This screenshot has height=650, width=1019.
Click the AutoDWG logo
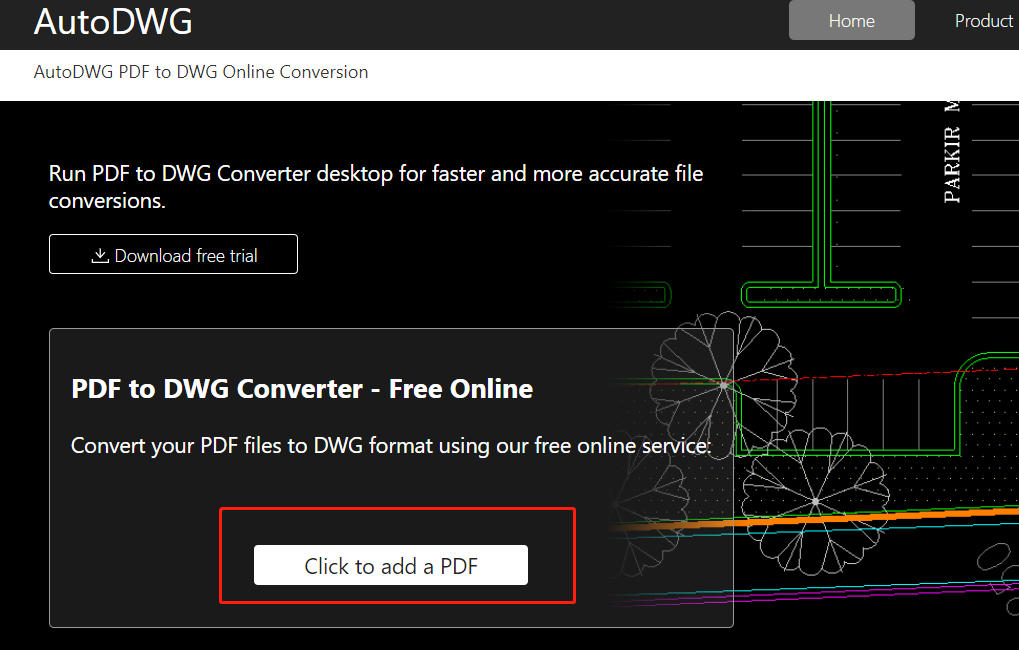pyautogui.click(x=113, y=21)
